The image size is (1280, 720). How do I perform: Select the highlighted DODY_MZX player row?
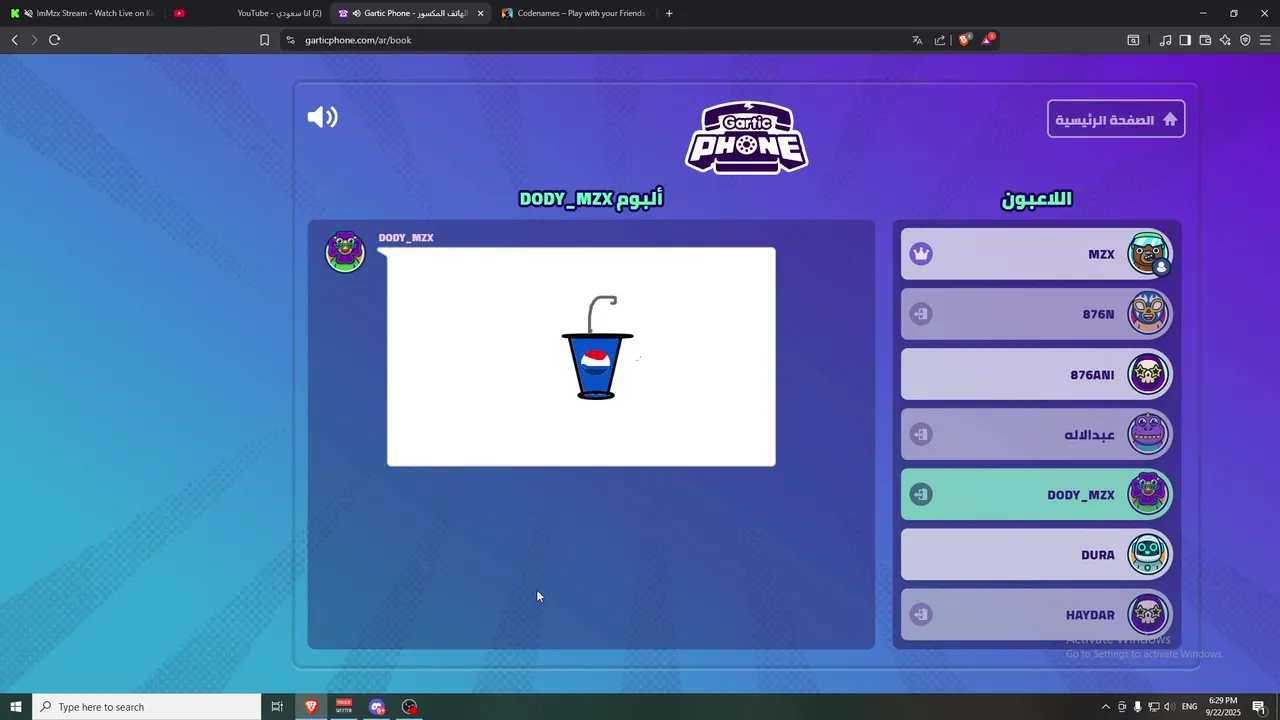1036,494
